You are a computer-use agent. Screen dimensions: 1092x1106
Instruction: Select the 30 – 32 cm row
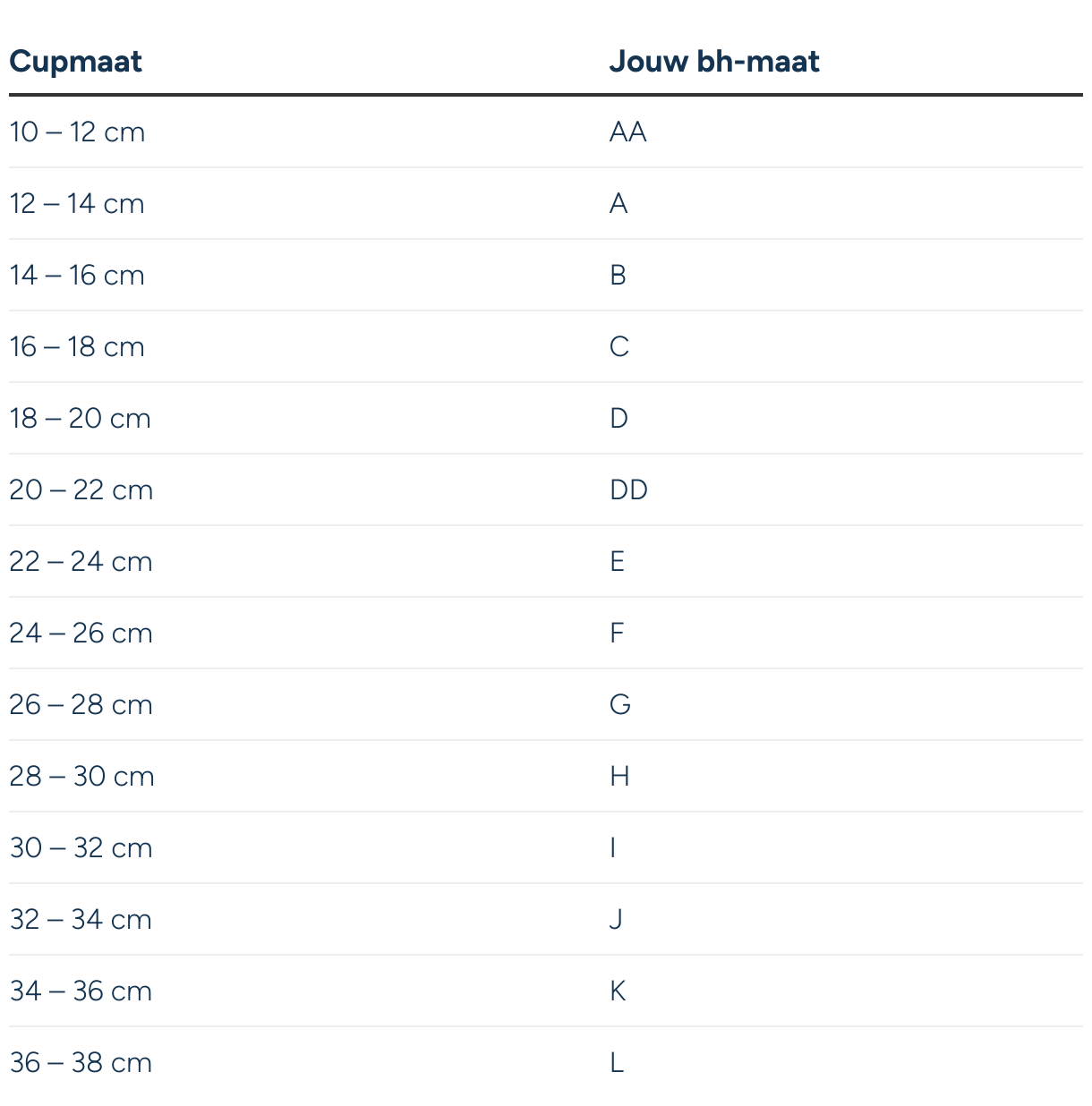pos(546,847)
